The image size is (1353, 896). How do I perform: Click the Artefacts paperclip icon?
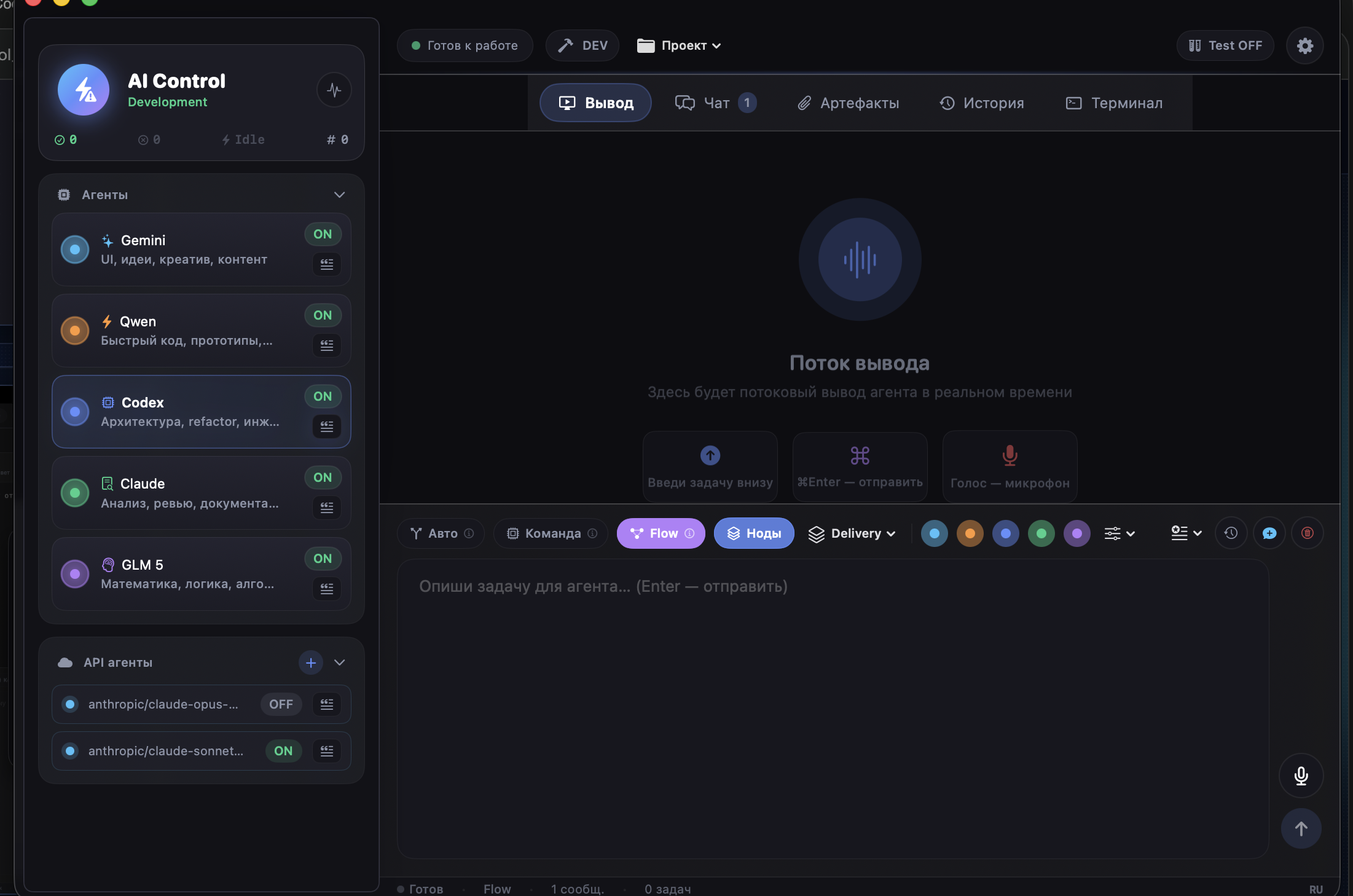pos(805,103)
